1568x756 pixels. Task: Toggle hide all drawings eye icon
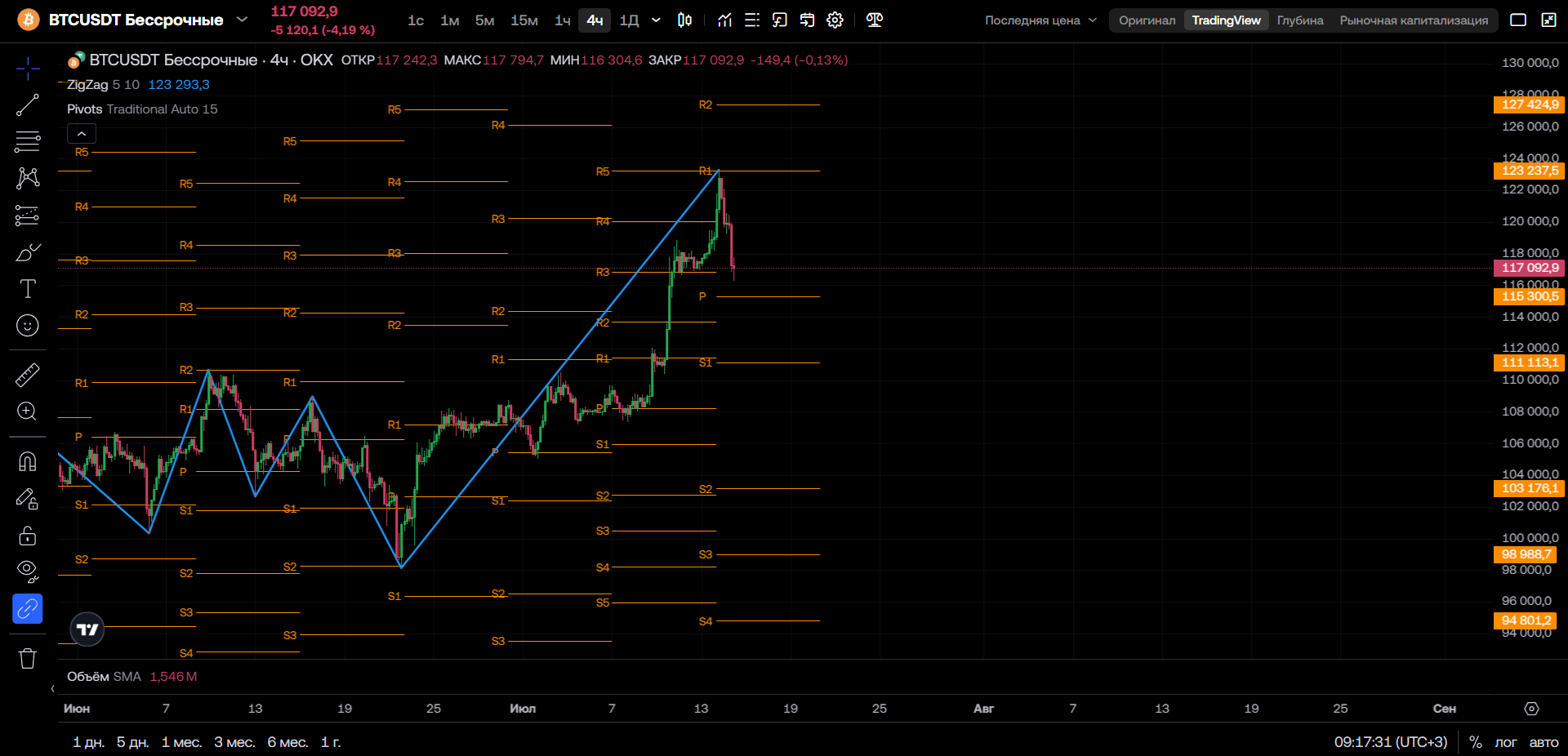28,571
